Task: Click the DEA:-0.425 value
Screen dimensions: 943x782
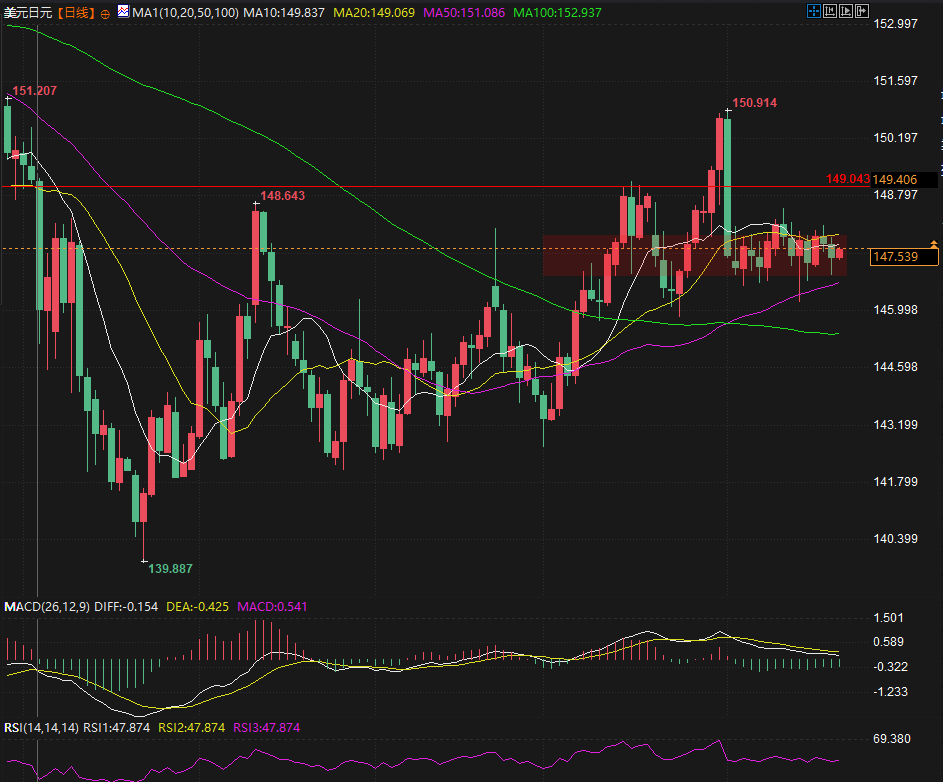Action: tap(197, 606)
